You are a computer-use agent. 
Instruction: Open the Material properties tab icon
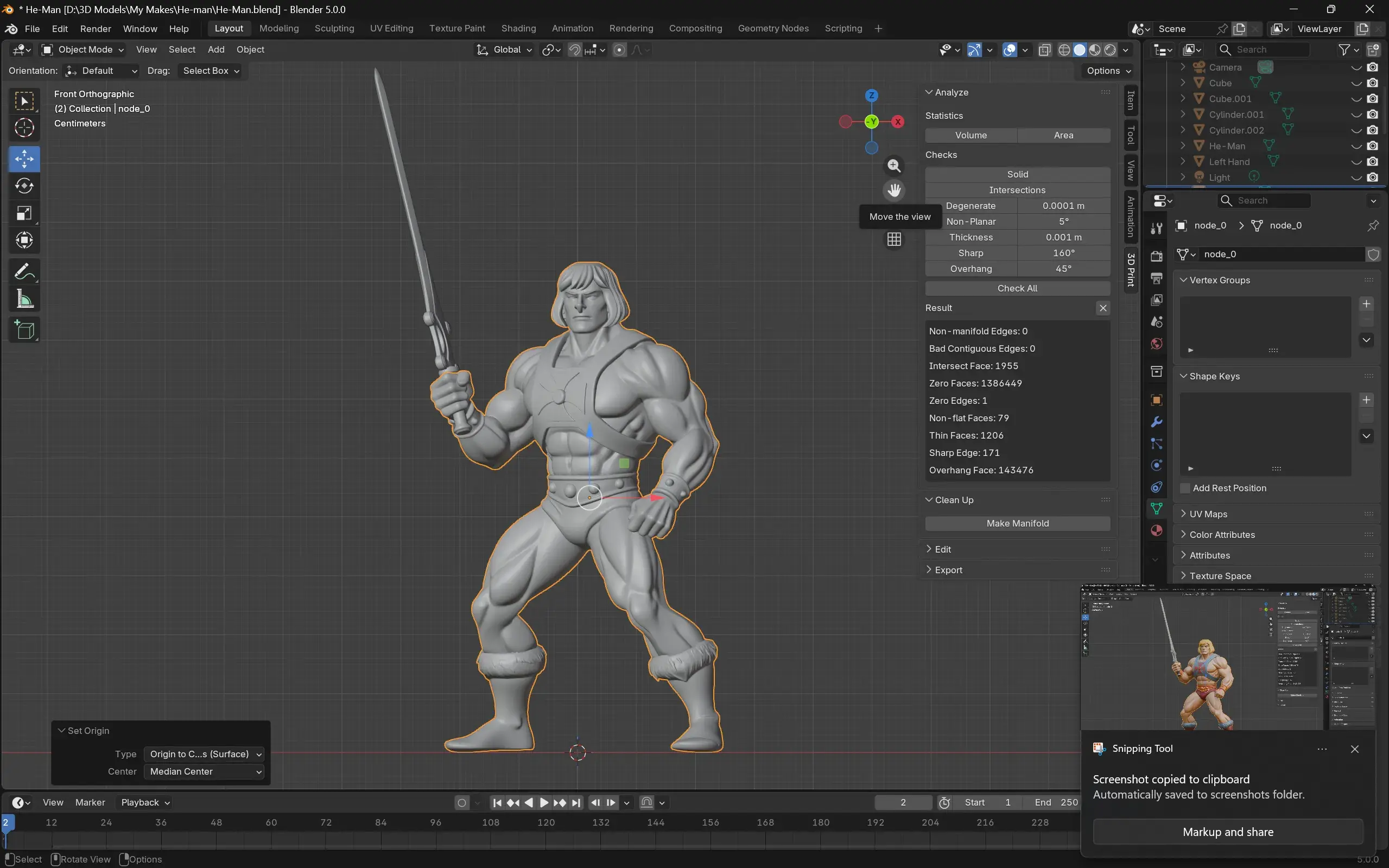click(1156, 530)
